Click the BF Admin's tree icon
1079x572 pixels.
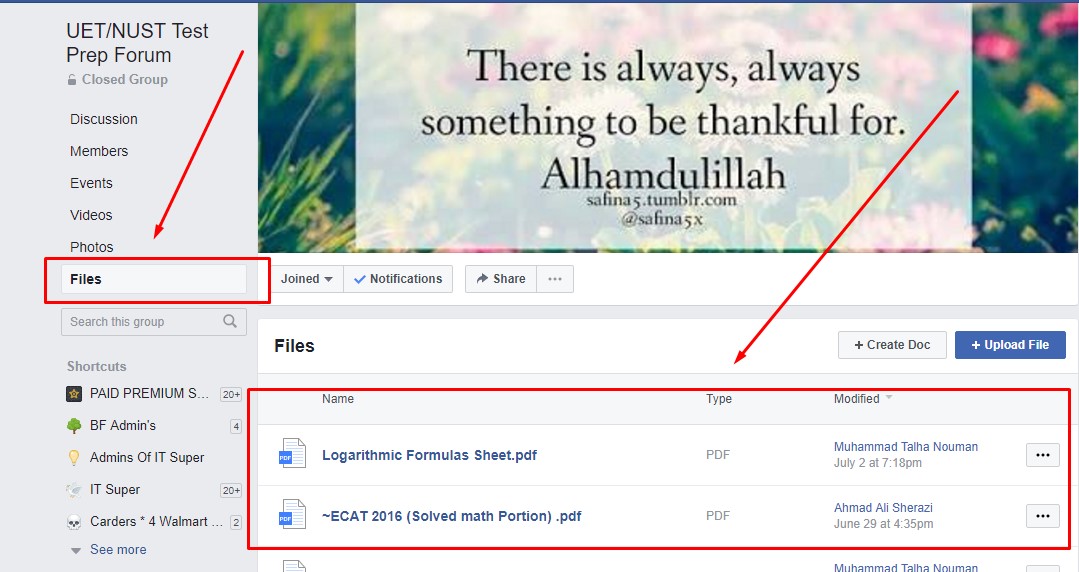(74, 425)
